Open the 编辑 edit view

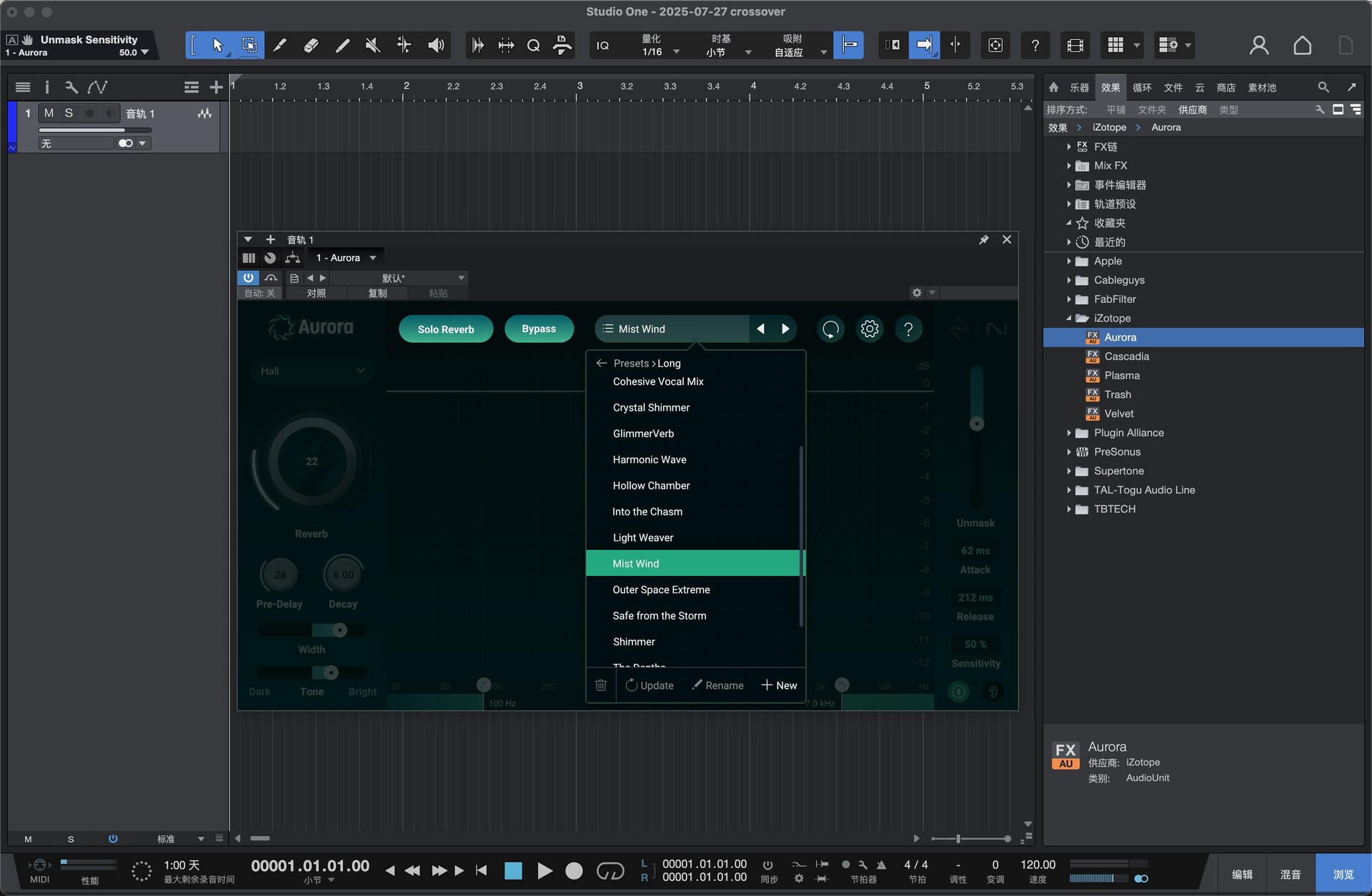[x=1242, y=874]
